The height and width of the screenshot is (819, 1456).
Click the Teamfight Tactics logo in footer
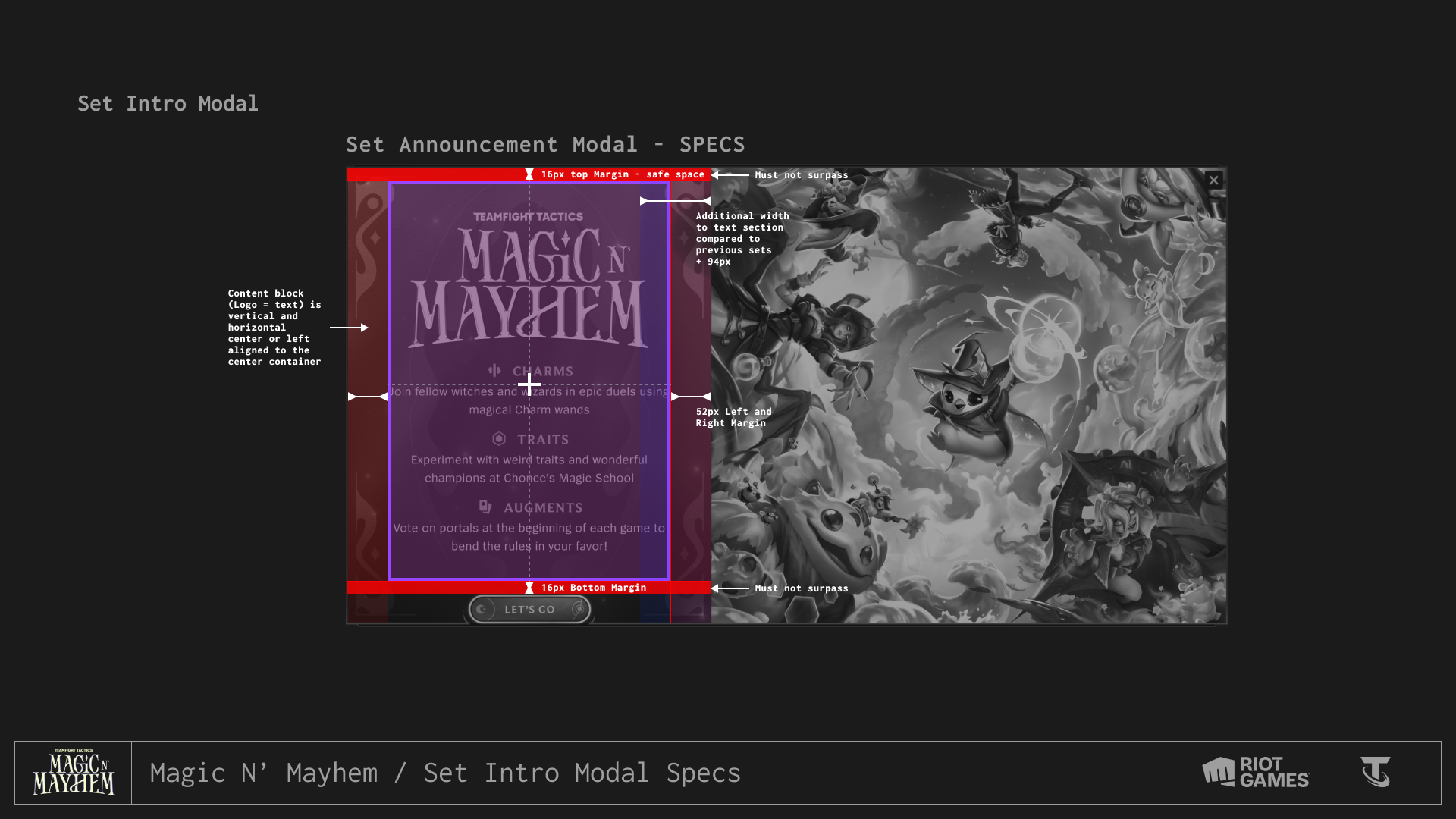[1375, 772]
